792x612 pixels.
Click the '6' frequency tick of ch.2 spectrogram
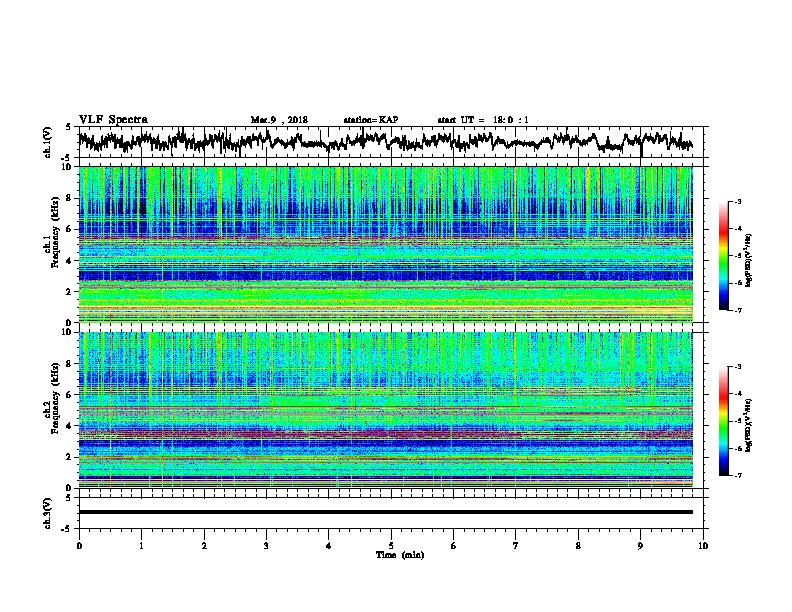(69, 395)
